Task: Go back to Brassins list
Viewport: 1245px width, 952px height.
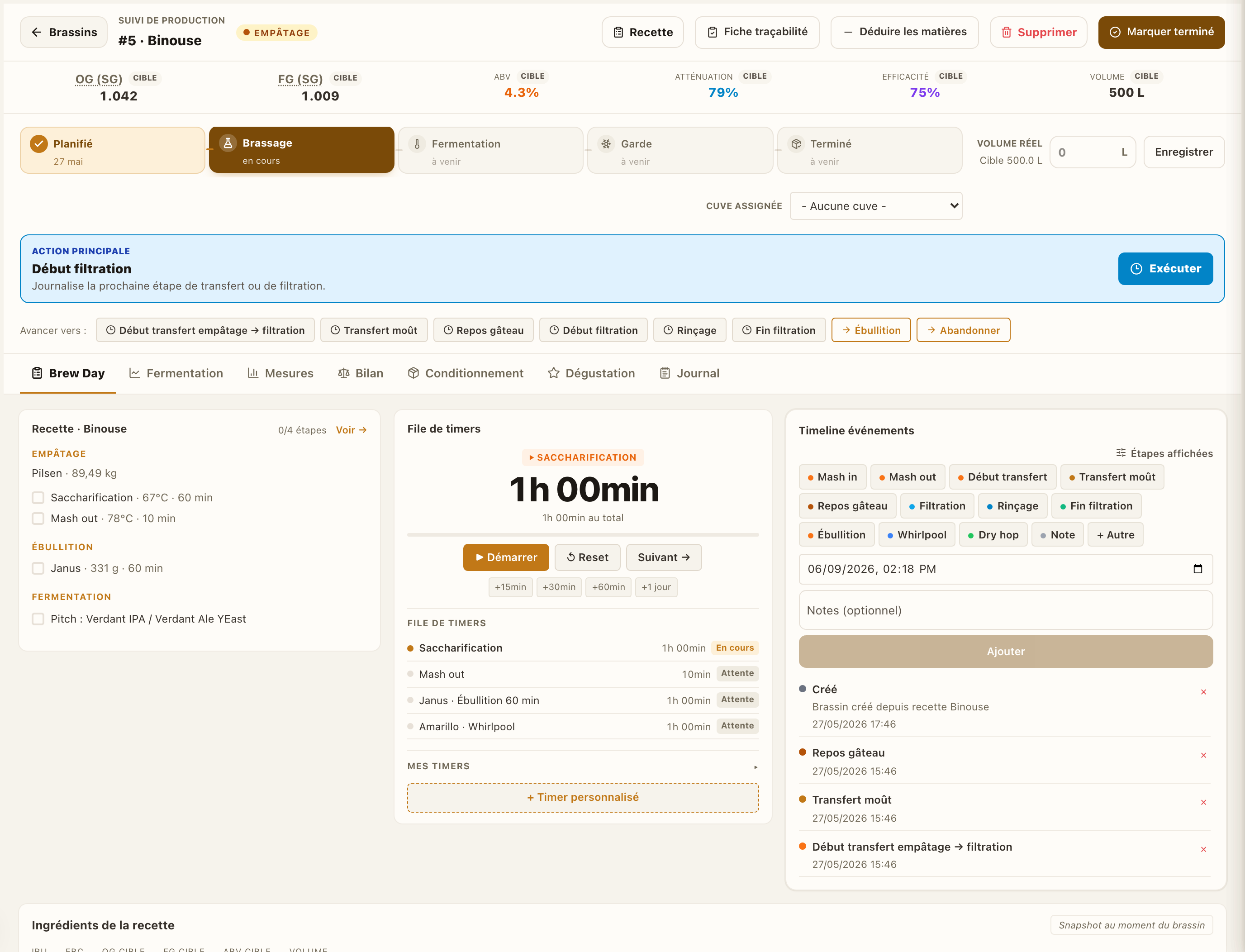Action: coord(63,32)
